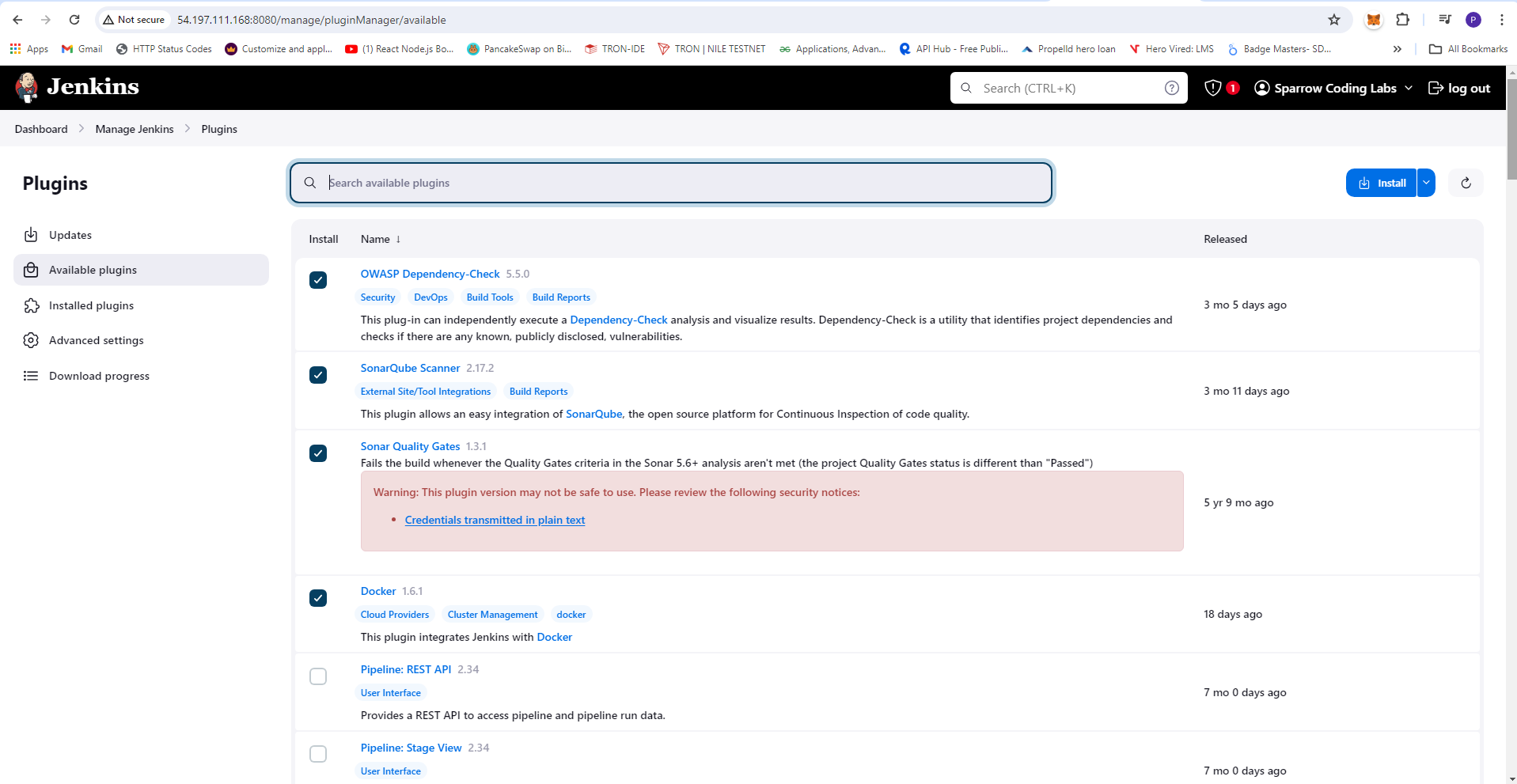Open the HTTP Status Codes bookmark
1517x784 pixels.
coord(164,49)
